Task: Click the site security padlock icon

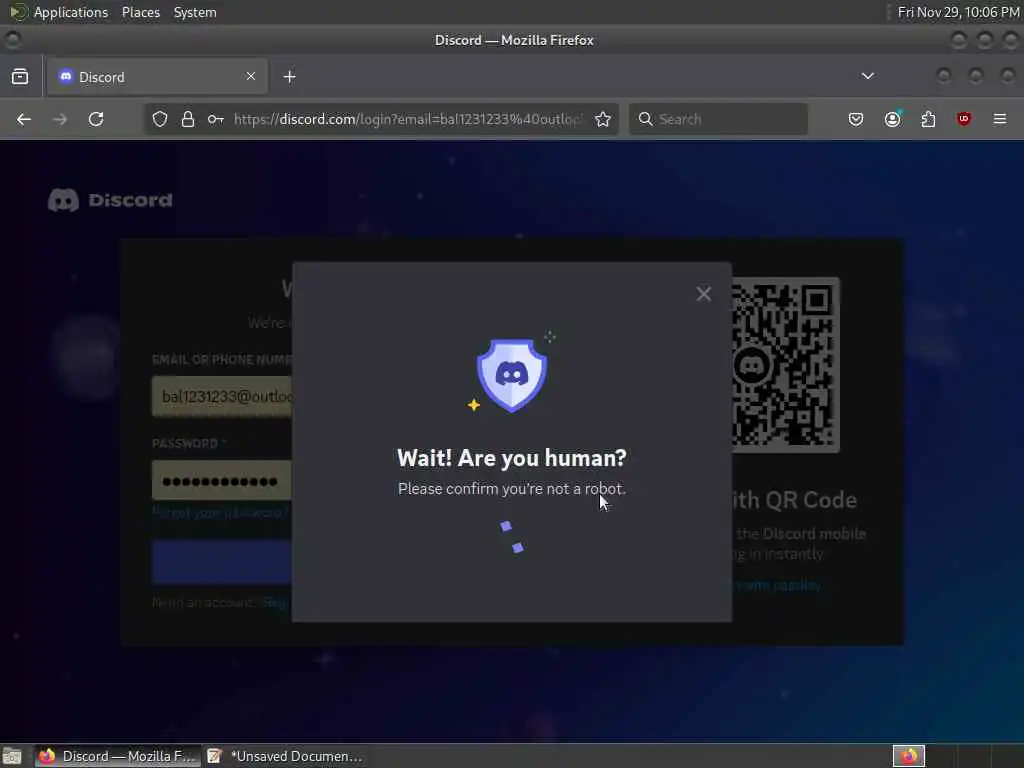Action: pos(188,119)
